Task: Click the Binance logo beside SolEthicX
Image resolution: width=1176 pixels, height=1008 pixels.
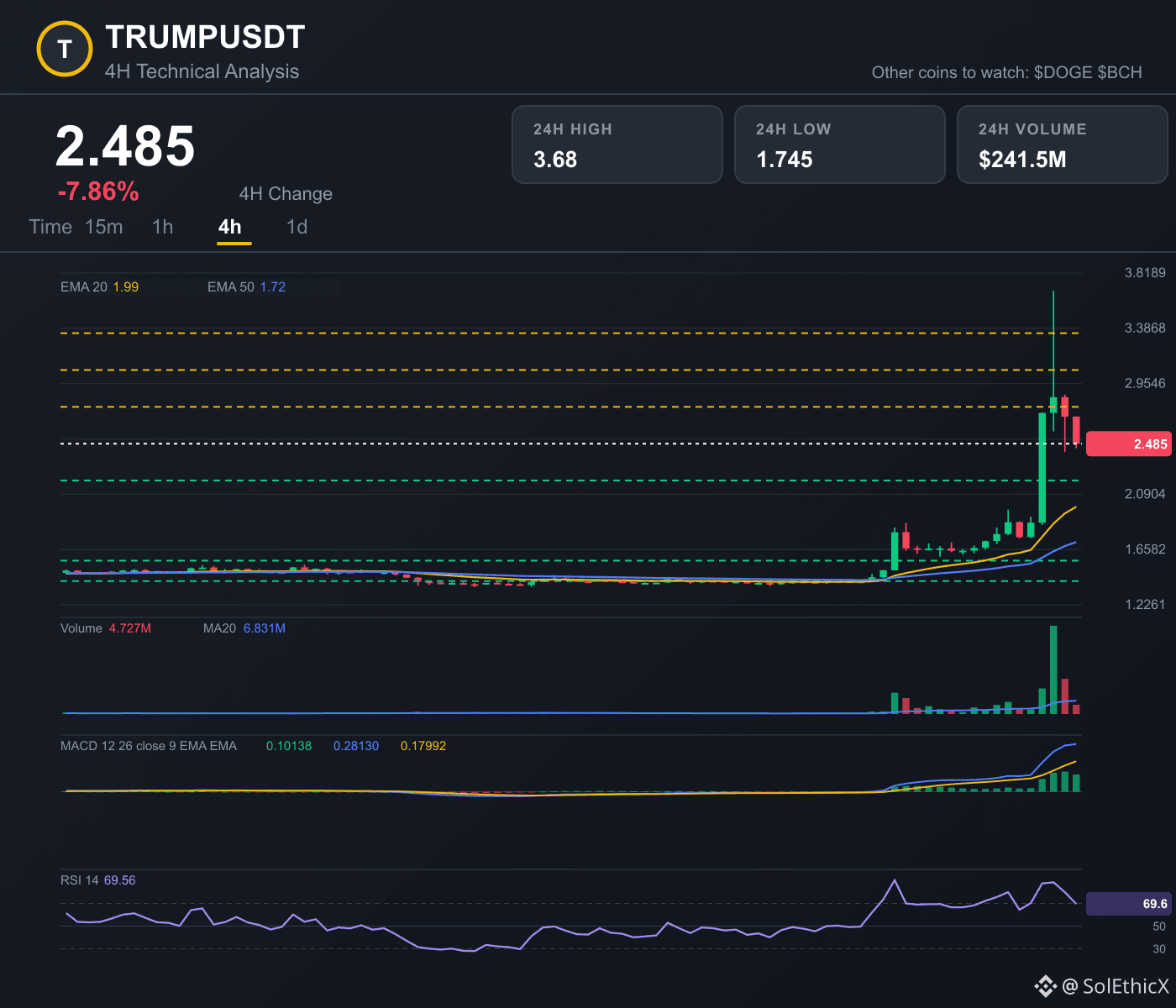Action: [1045, 985]
